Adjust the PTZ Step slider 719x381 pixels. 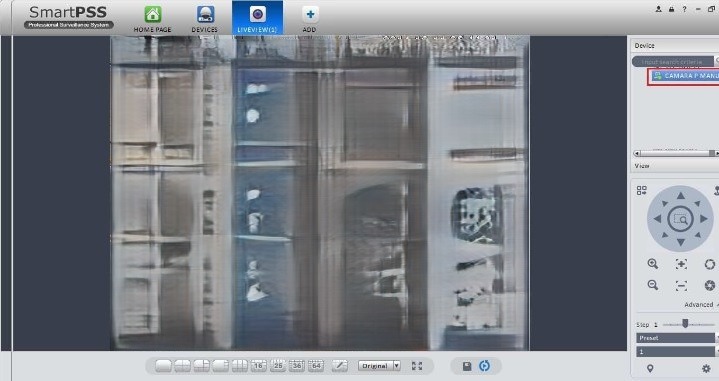click(685, 324)
